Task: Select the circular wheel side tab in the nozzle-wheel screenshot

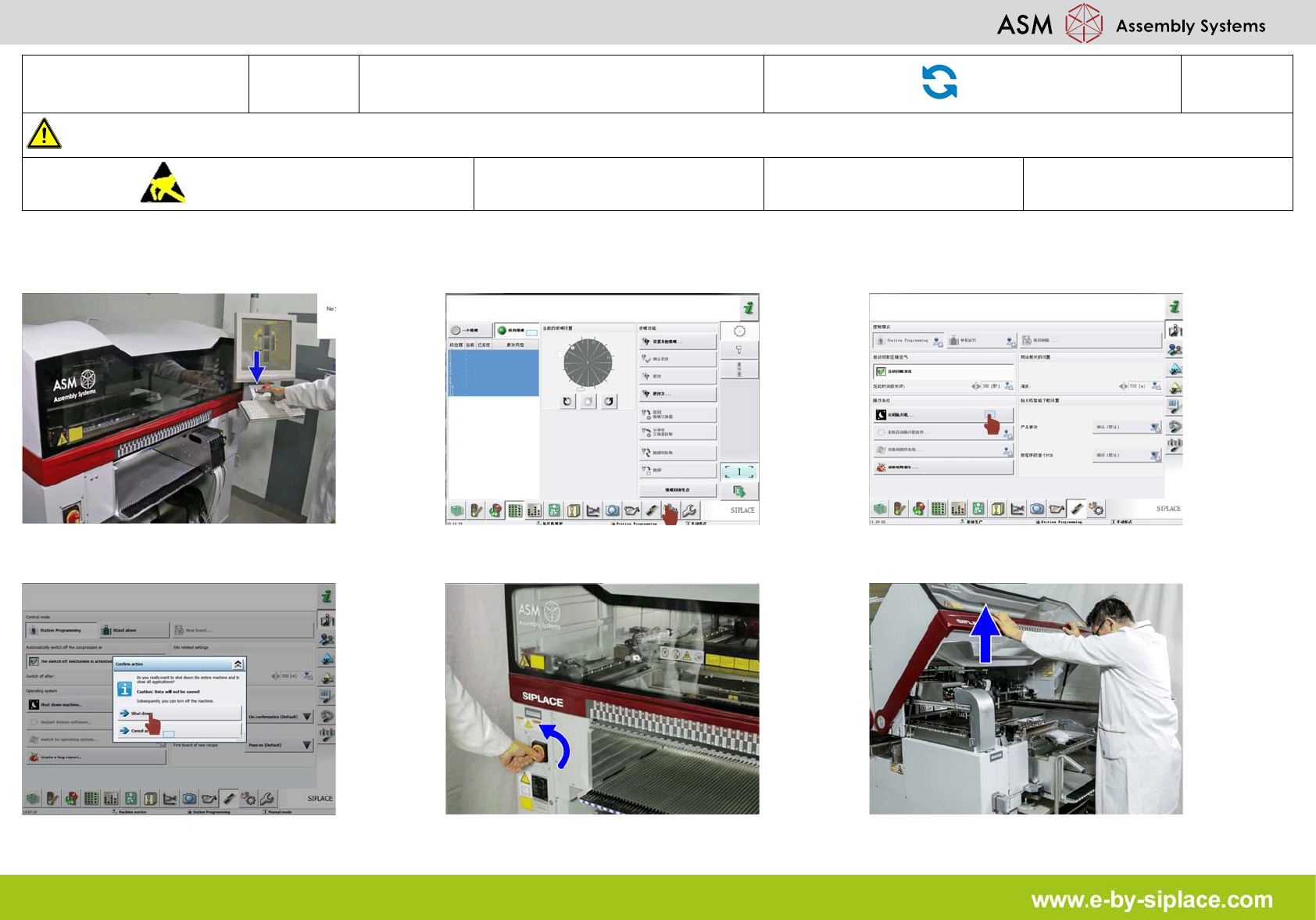Action: (x=739, y=331)
